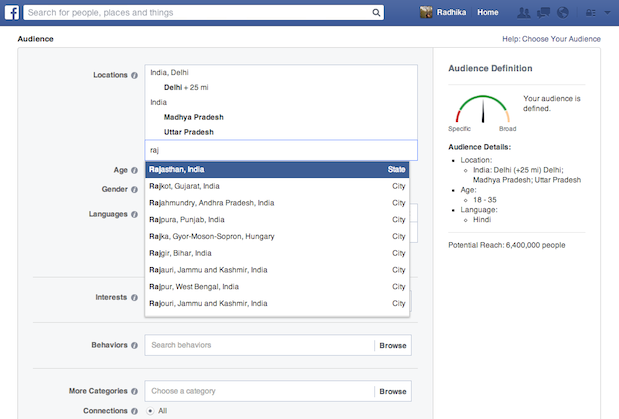This screenshot has width=619, height=419.
Task: Click the search magnifier icon
Action: (376, 13)
